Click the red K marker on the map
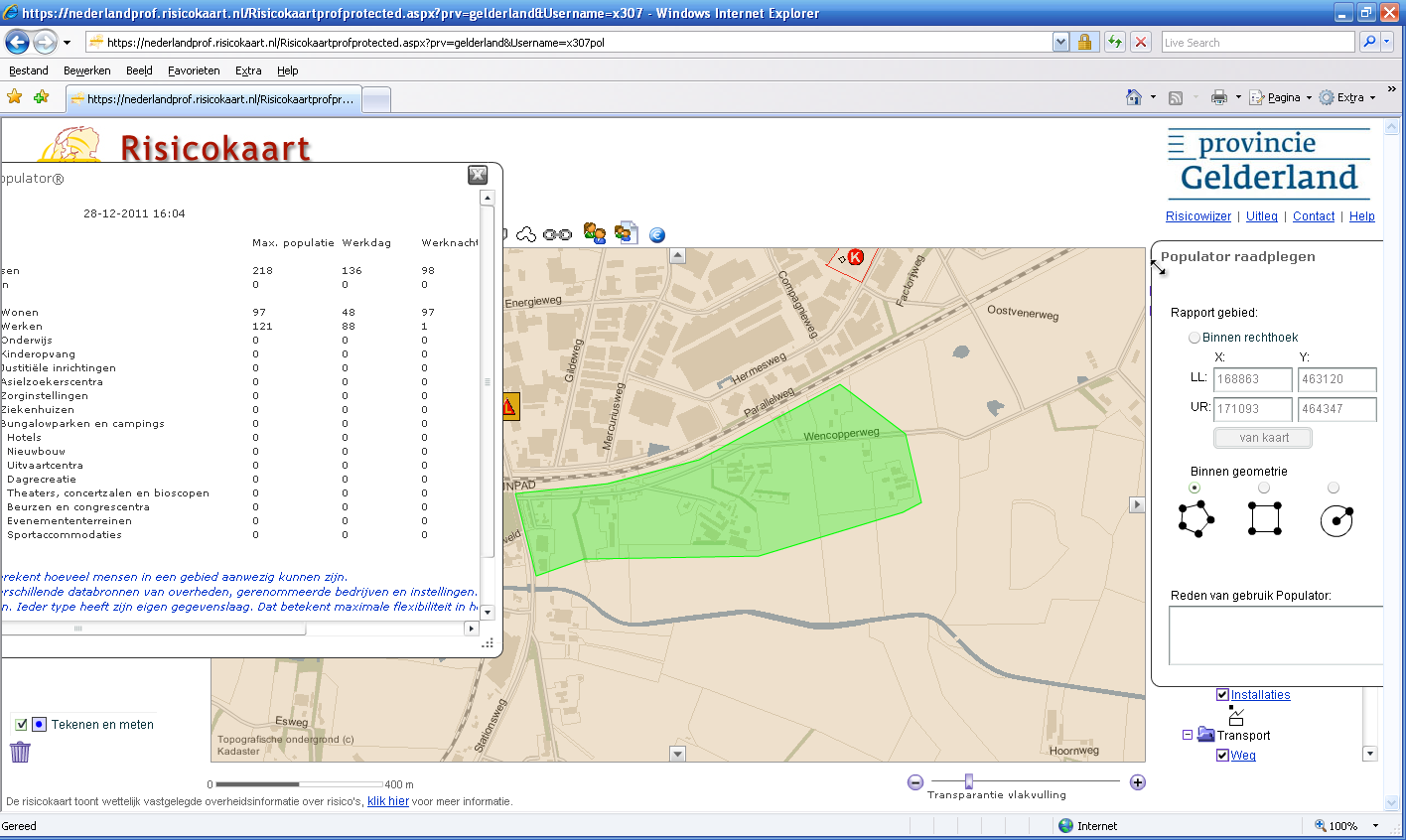The image size is (1406, 840). pyautogui.click(x=855, y=257)
